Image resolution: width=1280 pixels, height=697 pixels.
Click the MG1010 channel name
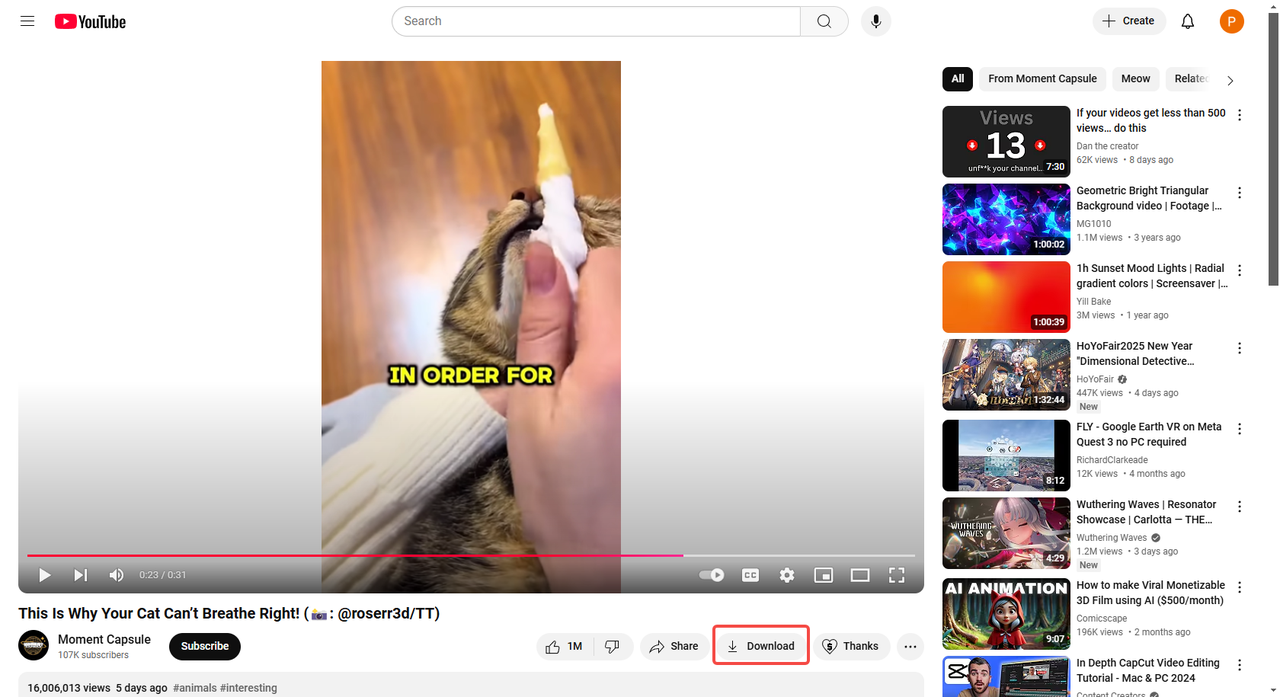click(x=1093, y=224)
